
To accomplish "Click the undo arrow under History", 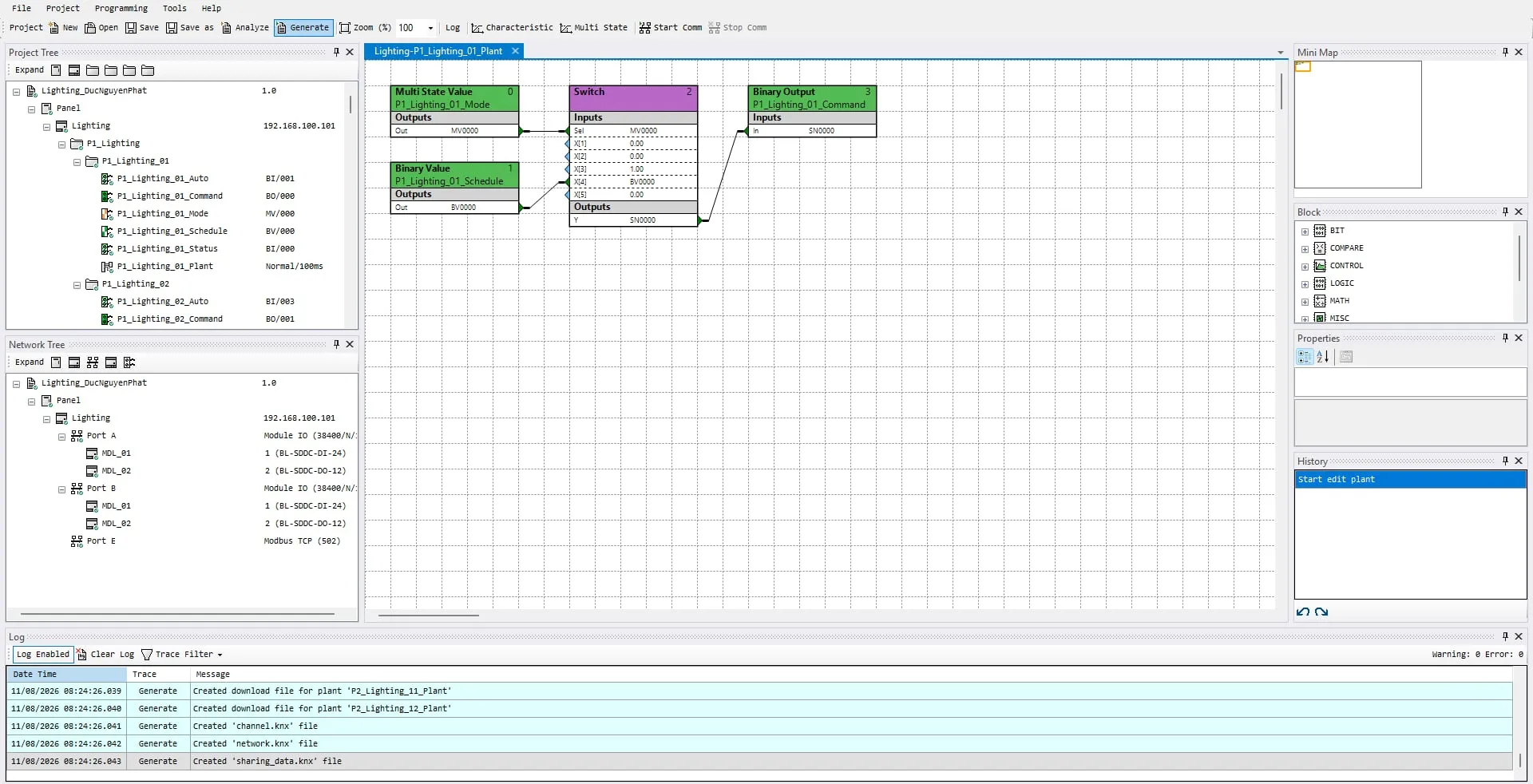I will click(x=1303, y=612).
